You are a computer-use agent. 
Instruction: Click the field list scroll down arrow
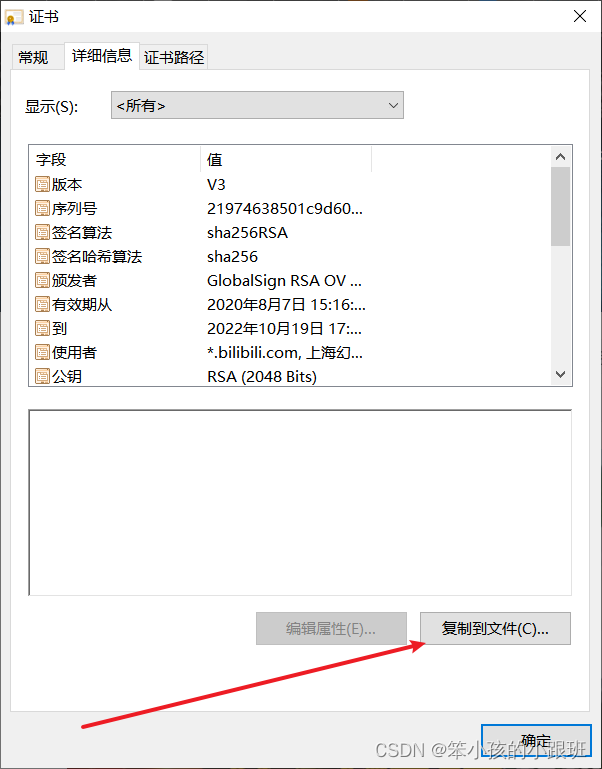560,374
